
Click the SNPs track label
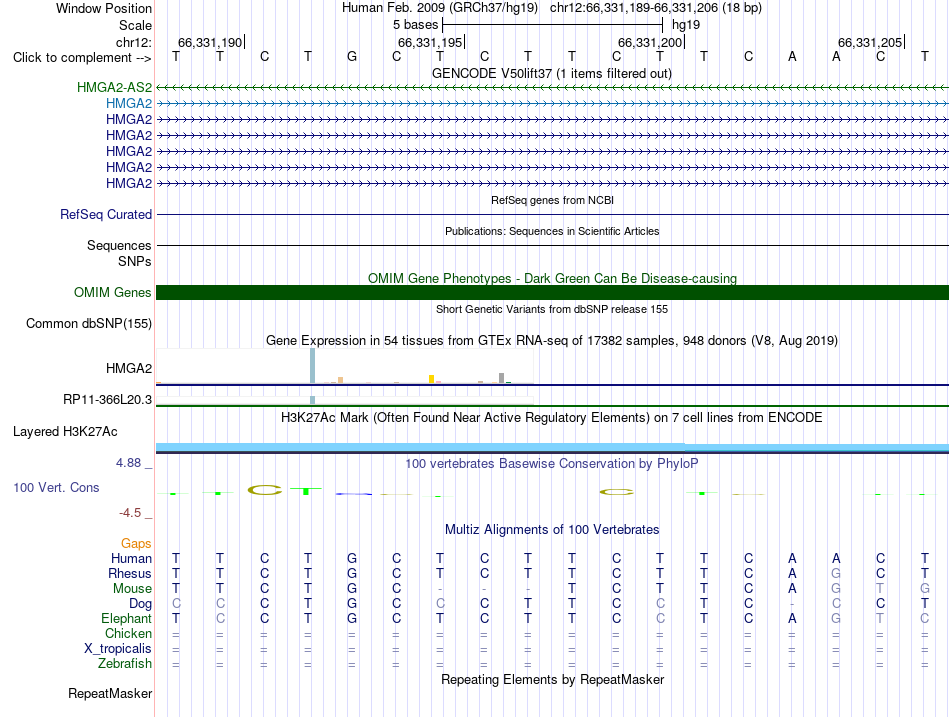[135, 261]
